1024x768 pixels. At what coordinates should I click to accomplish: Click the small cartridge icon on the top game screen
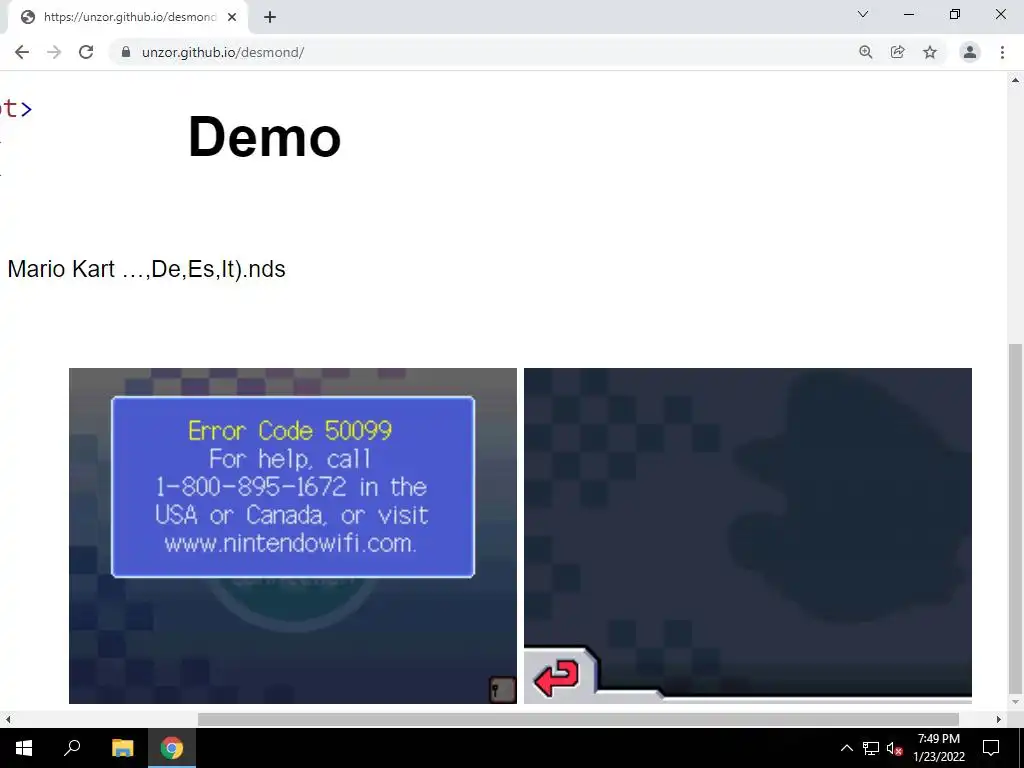coord(502,690)
